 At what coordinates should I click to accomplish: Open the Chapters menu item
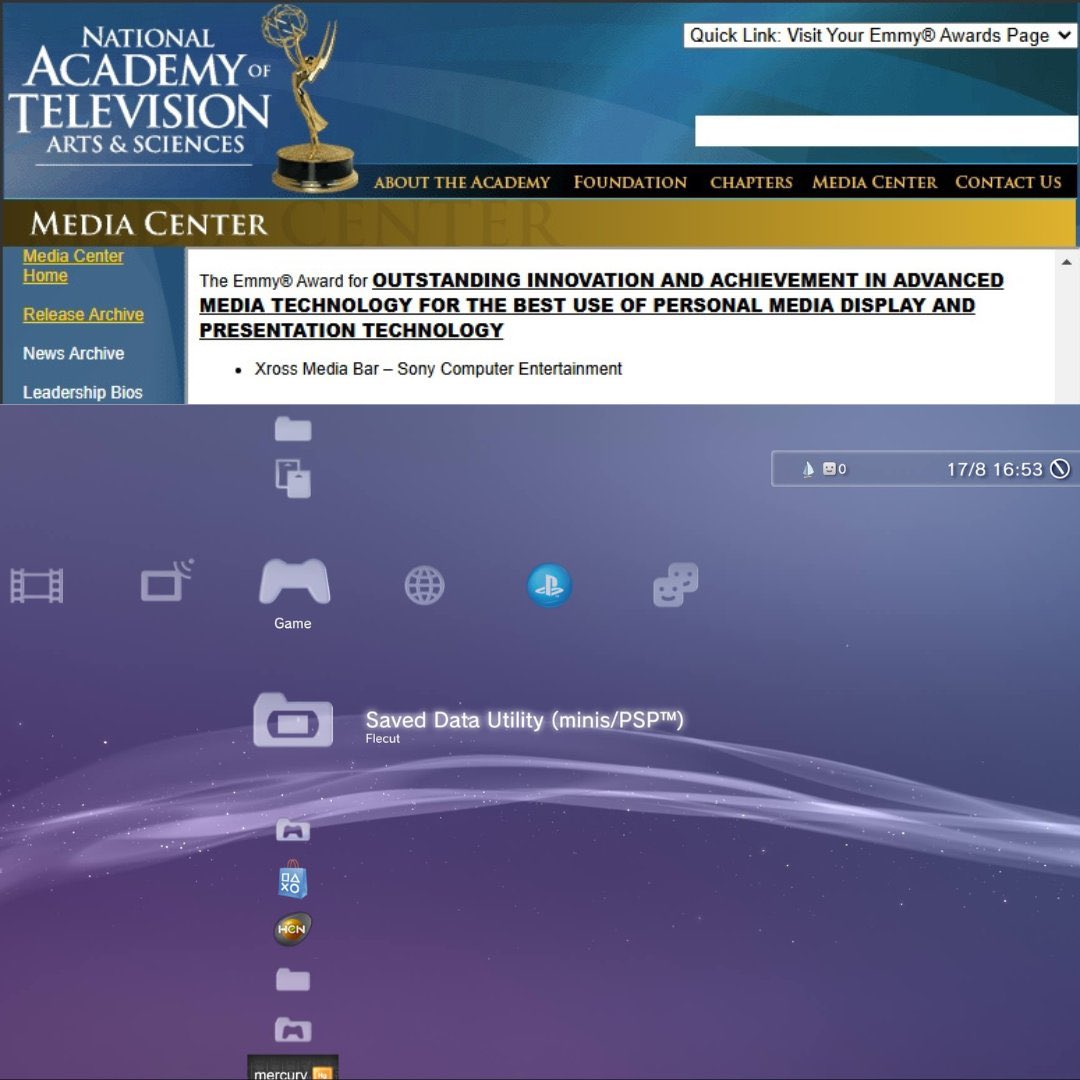coord(751,183)
